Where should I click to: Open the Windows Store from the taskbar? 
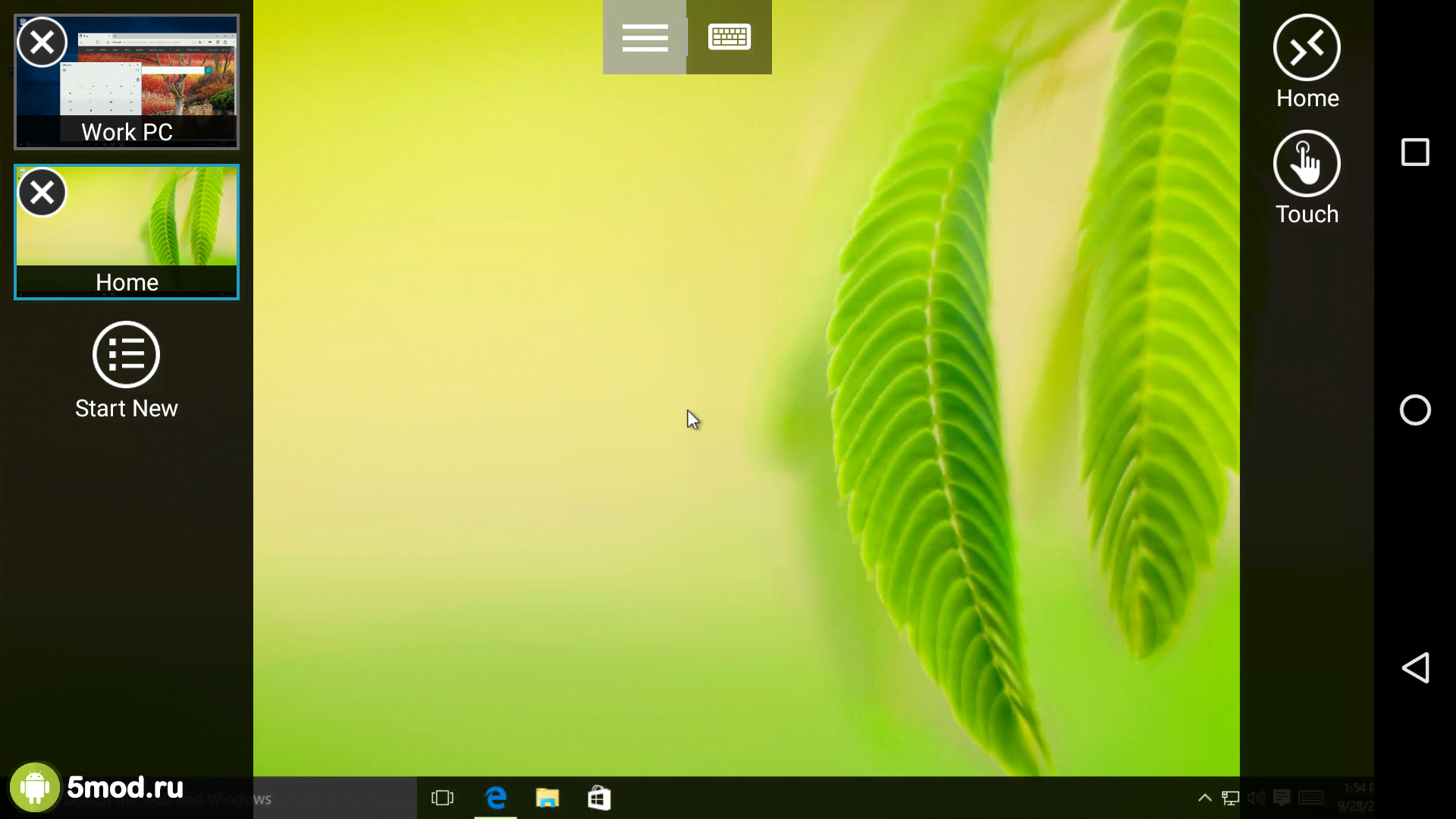[599, 798]
